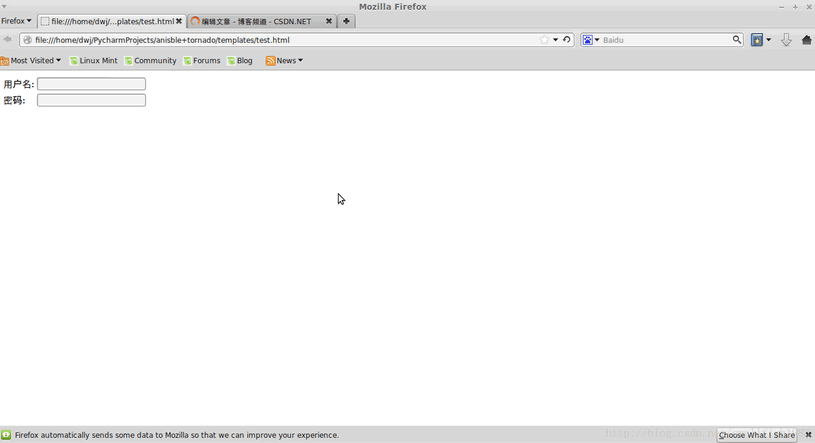The image size is (815, 443).
Task: Click the search magnifier icon
Action: click(x=737, y=40)
